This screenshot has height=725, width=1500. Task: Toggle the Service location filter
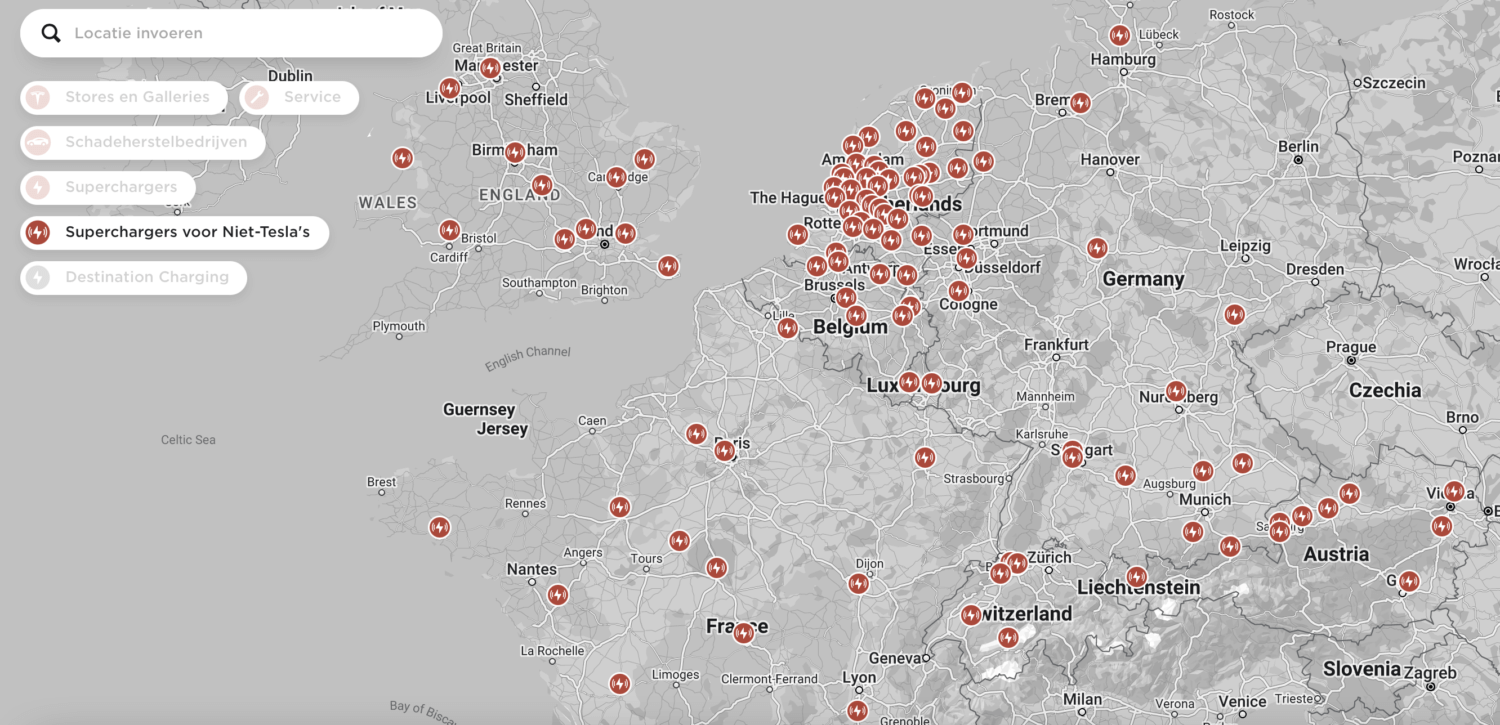[x=298, y=97]
